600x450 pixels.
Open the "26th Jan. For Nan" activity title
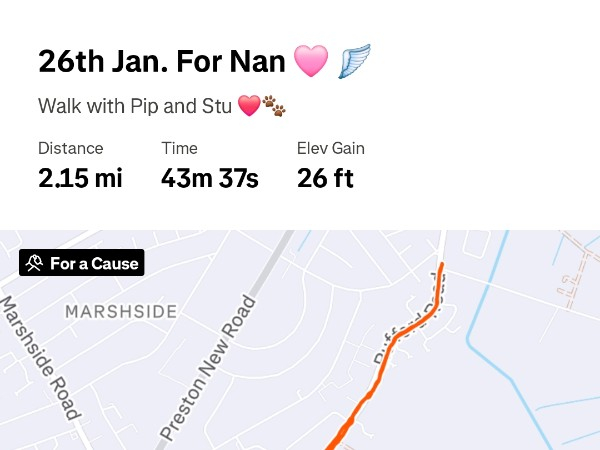point(162,61)
